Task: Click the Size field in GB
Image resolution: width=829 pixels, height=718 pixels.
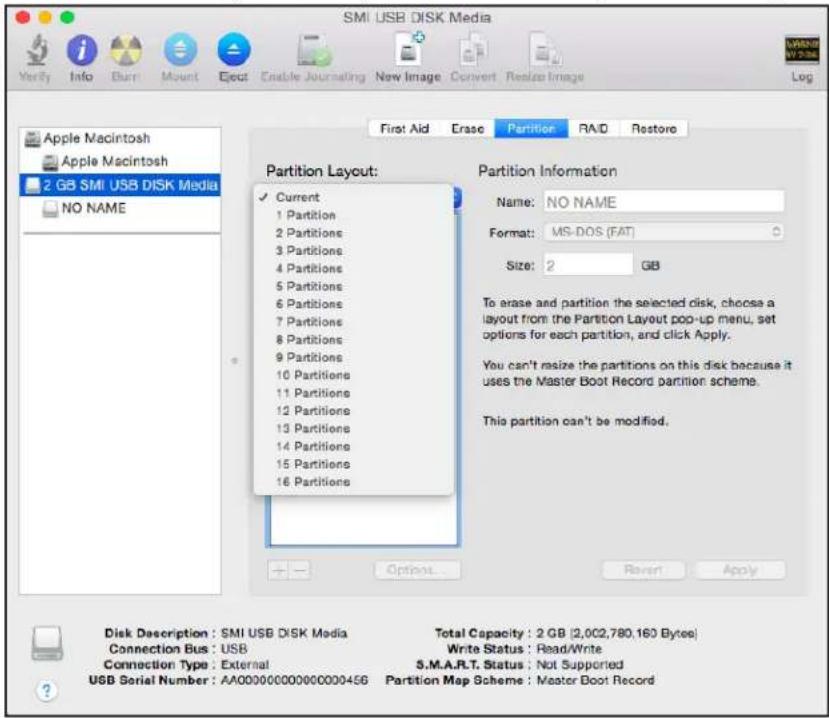Action: (x=588, y=265)
